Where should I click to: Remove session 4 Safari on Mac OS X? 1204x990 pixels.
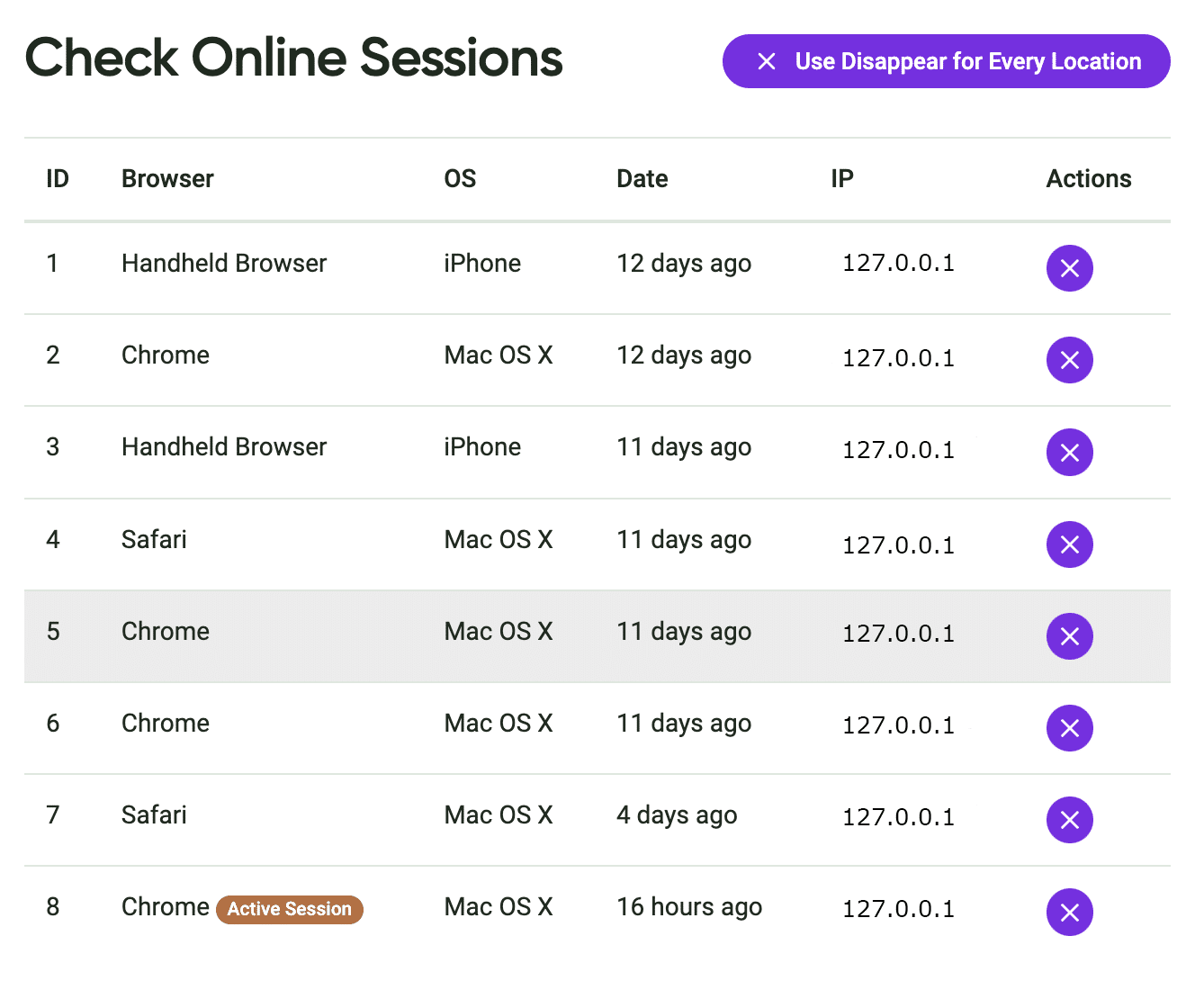click(x=1069, y=544)
